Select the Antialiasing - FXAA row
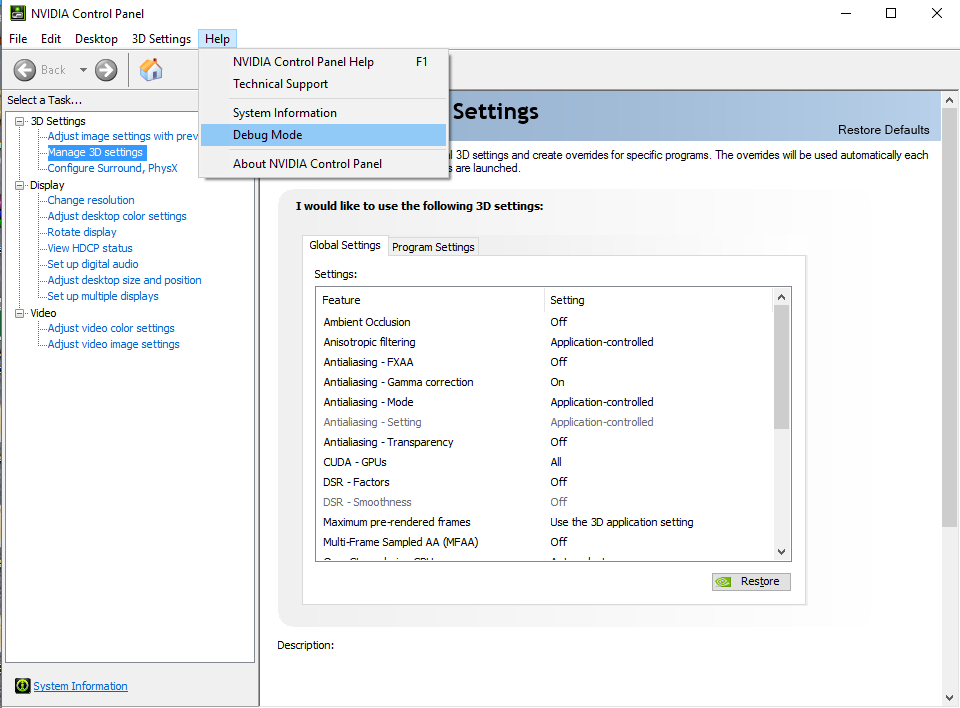The image size is (960, 708). pos(545,362)
